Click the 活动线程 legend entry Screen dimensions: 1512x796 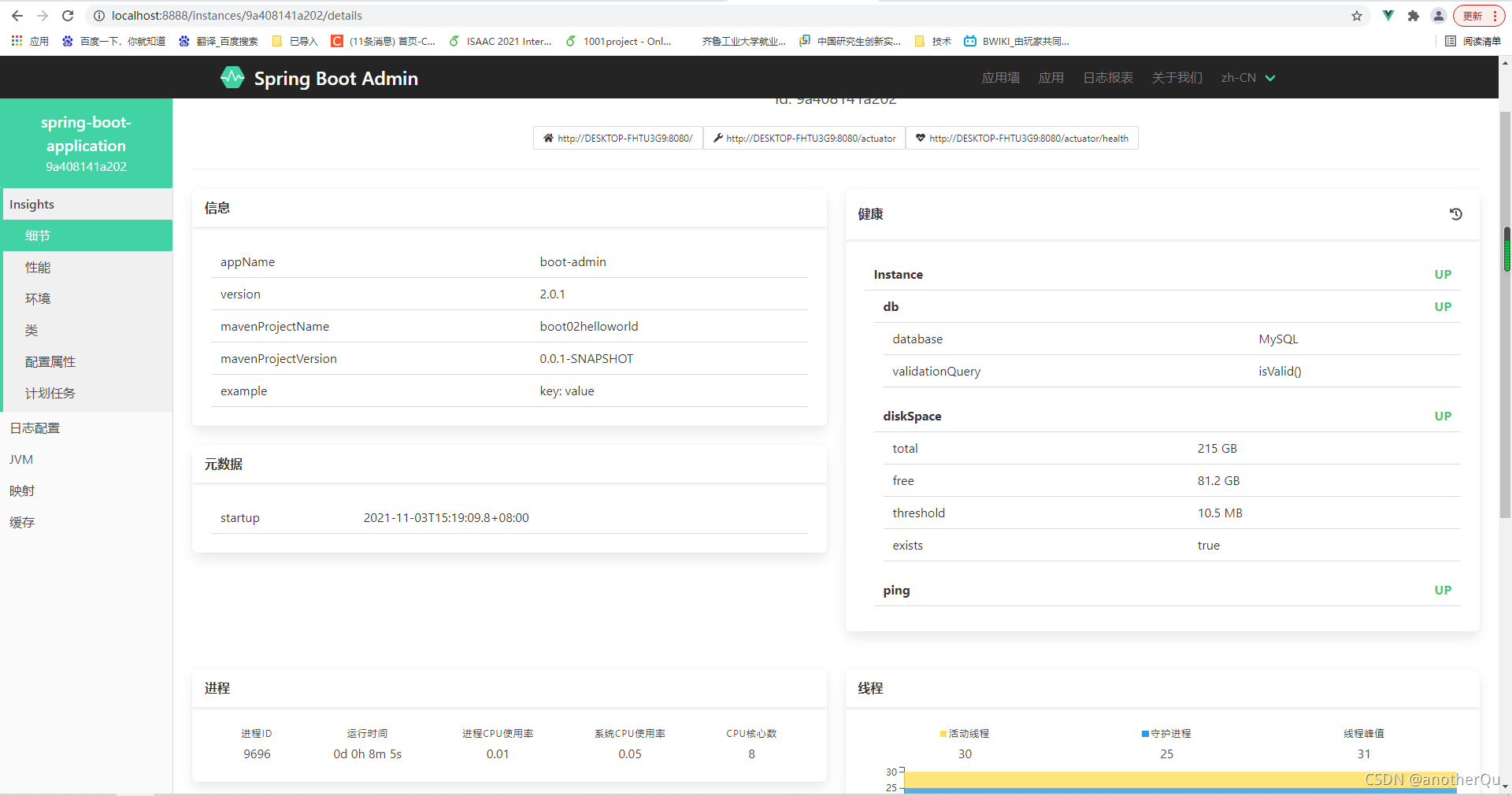(965, 733)
